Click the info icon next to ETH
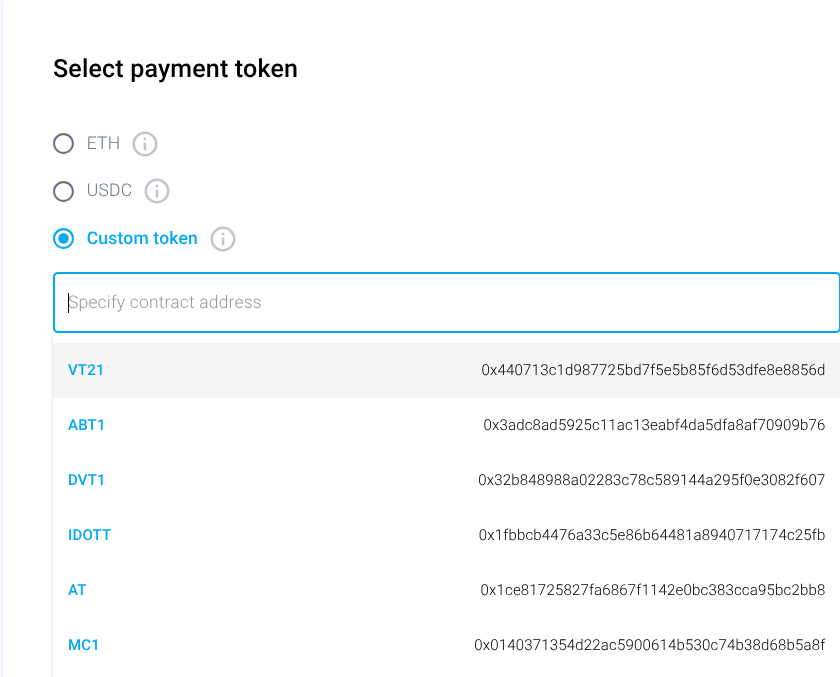This screenshot has height=677, width=840. click(x=145, y=144)
